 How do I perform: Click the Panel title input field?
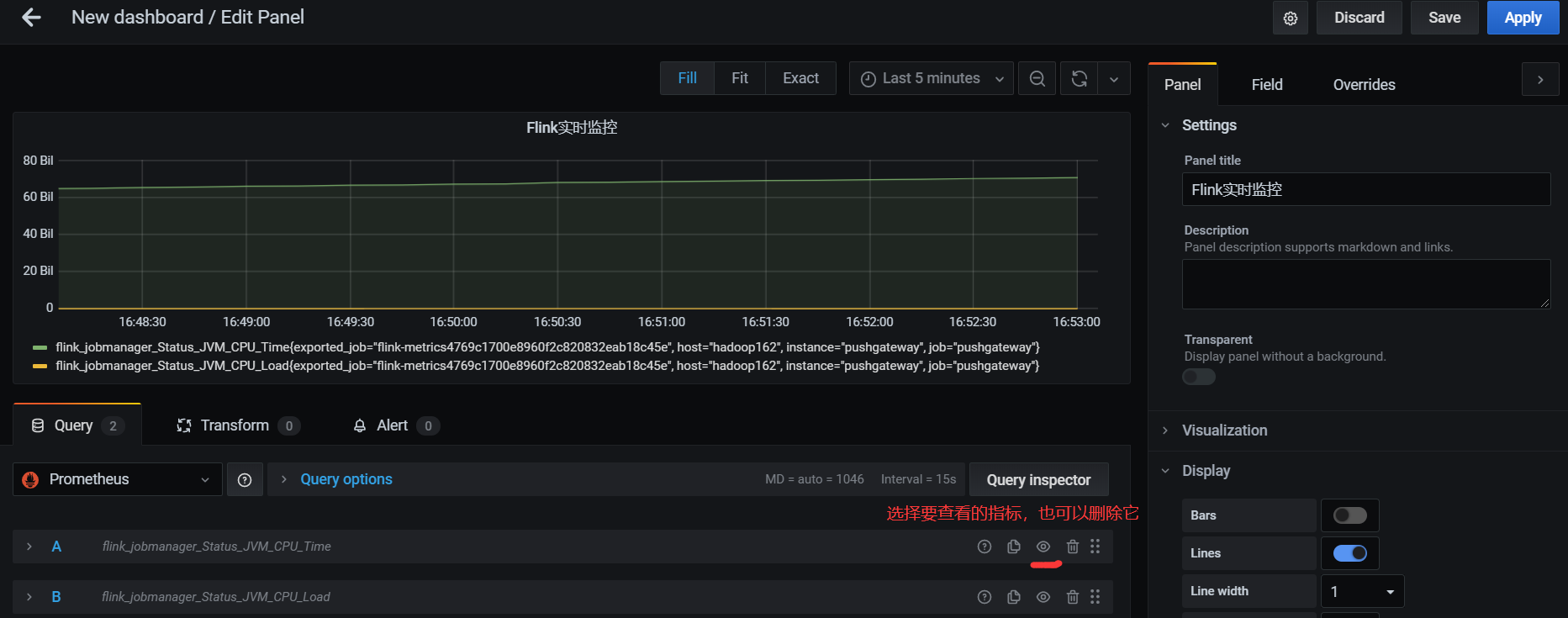click(x=1366, y=189)
